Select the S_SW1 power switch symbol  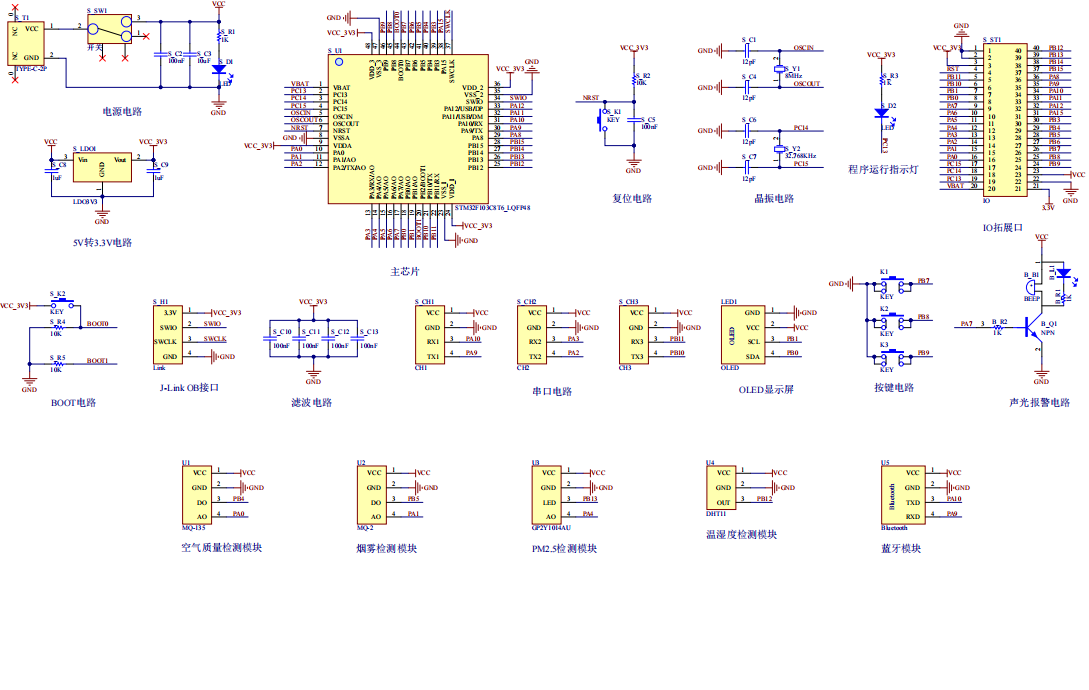click(109, 29)
